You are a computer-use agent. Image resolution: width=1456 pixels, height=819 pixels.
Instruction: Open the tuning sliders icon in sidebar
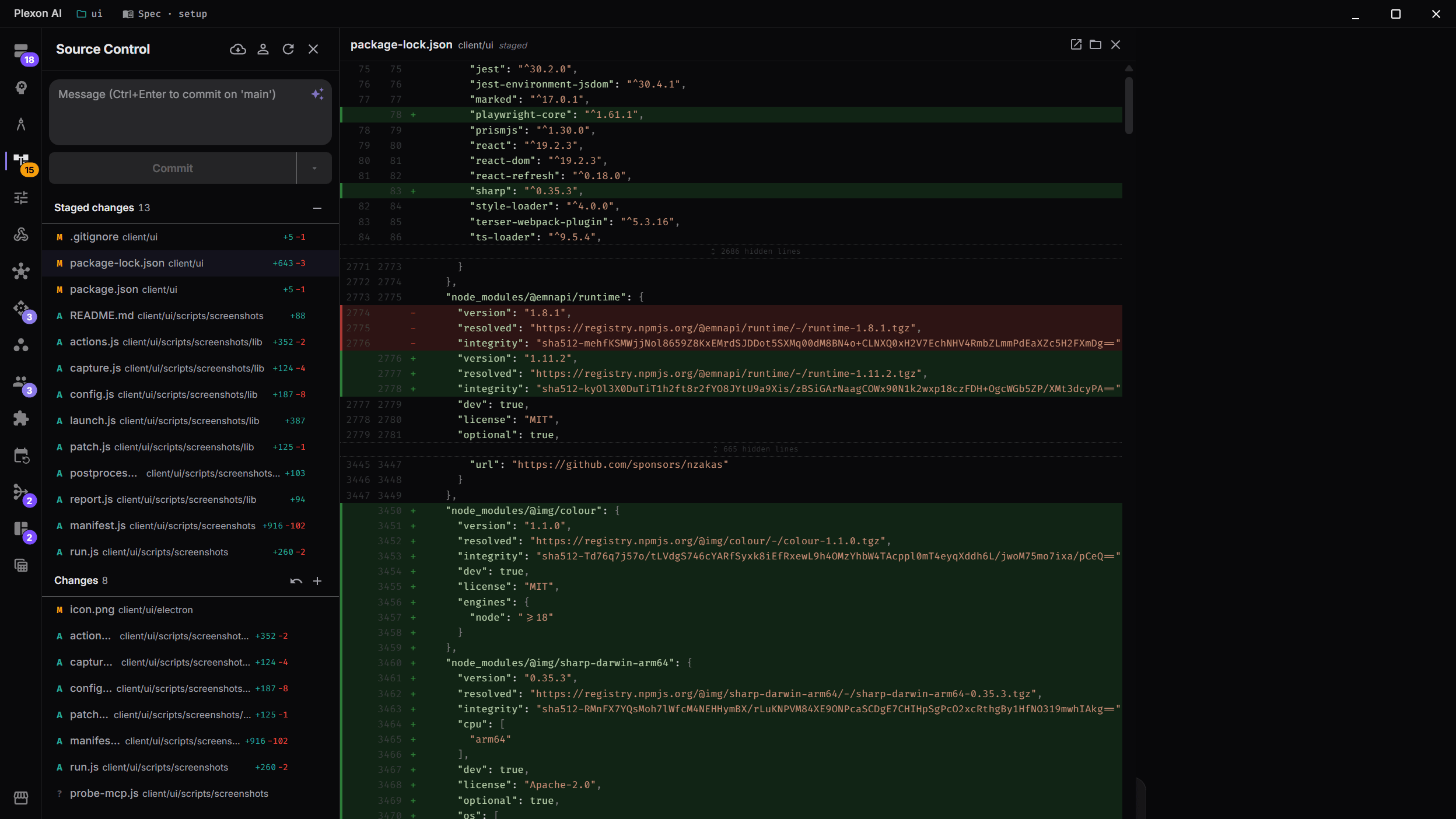click(21, 198)
